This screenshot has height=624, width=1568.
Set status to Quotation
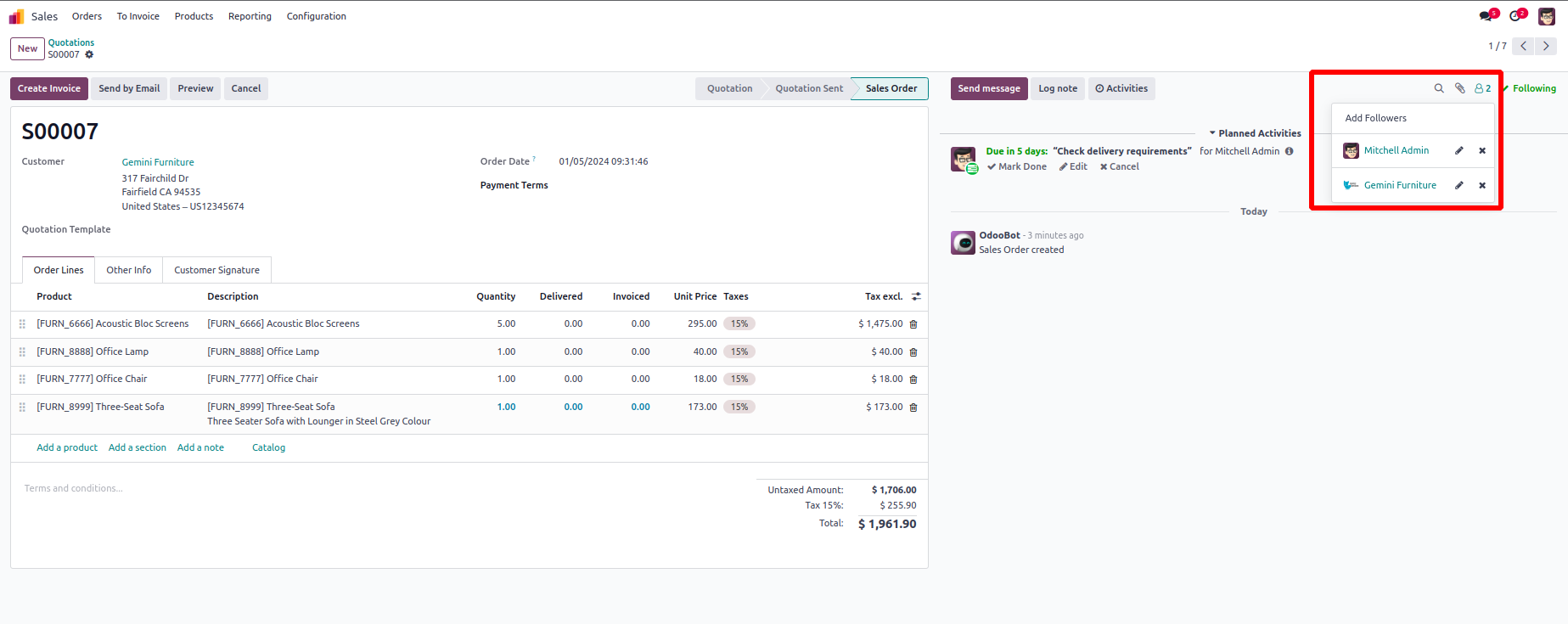[x=729, y=88]
